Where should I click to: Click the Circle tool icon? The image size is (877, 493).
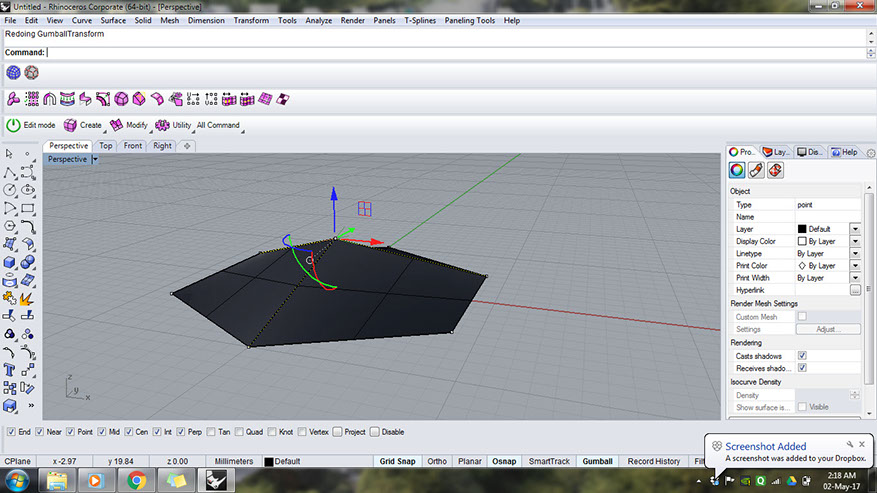click(9, 189)
